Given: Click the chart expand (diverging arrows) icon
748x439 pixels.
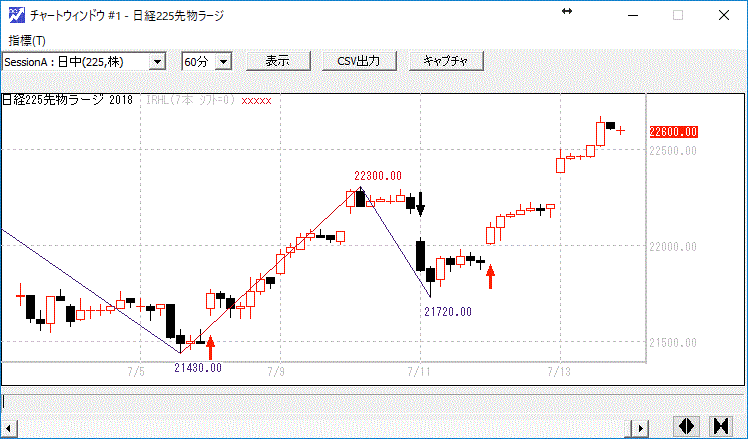Looking at the screenshot, I should pos(686,426).
